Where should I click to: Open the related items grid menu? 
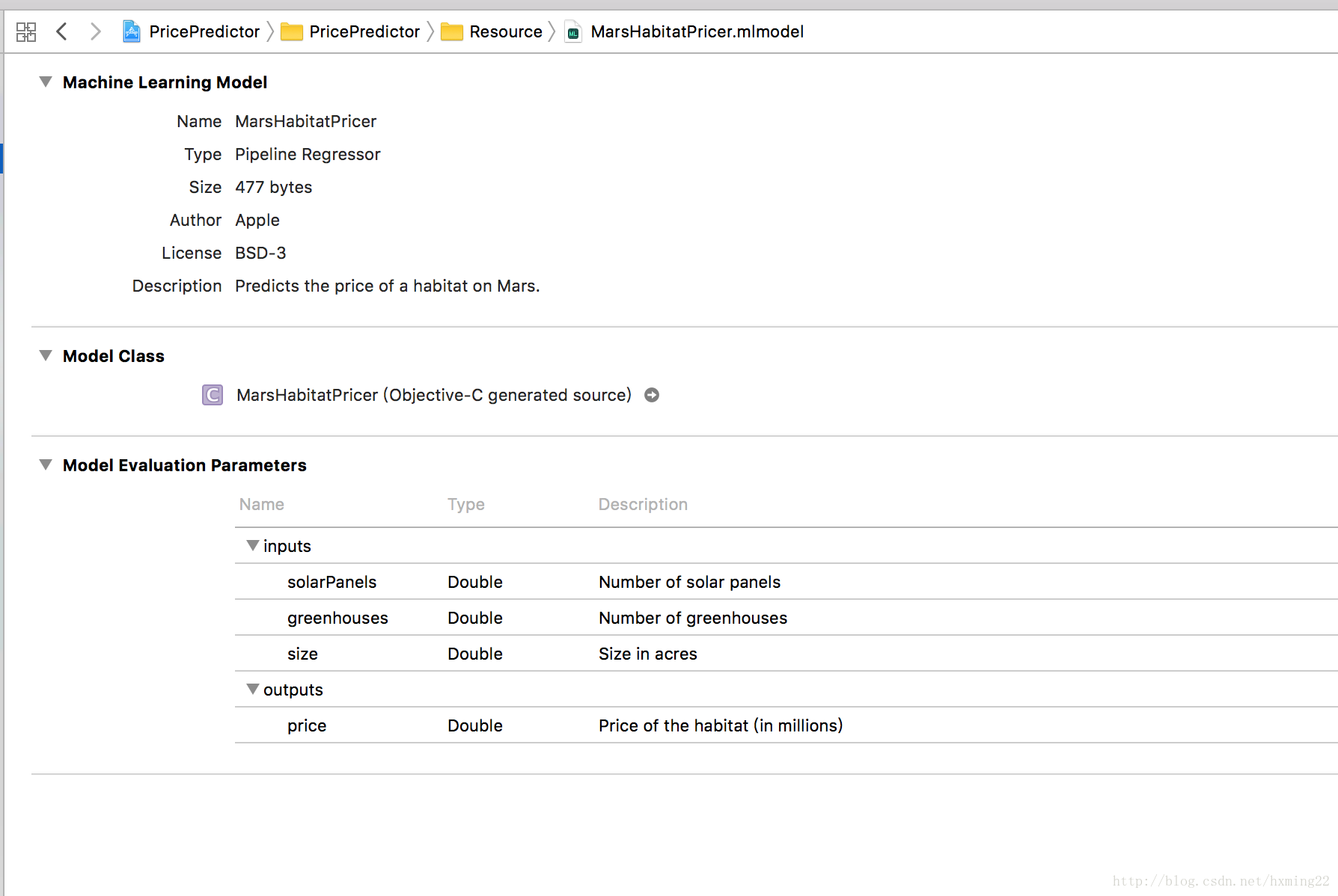26,31
